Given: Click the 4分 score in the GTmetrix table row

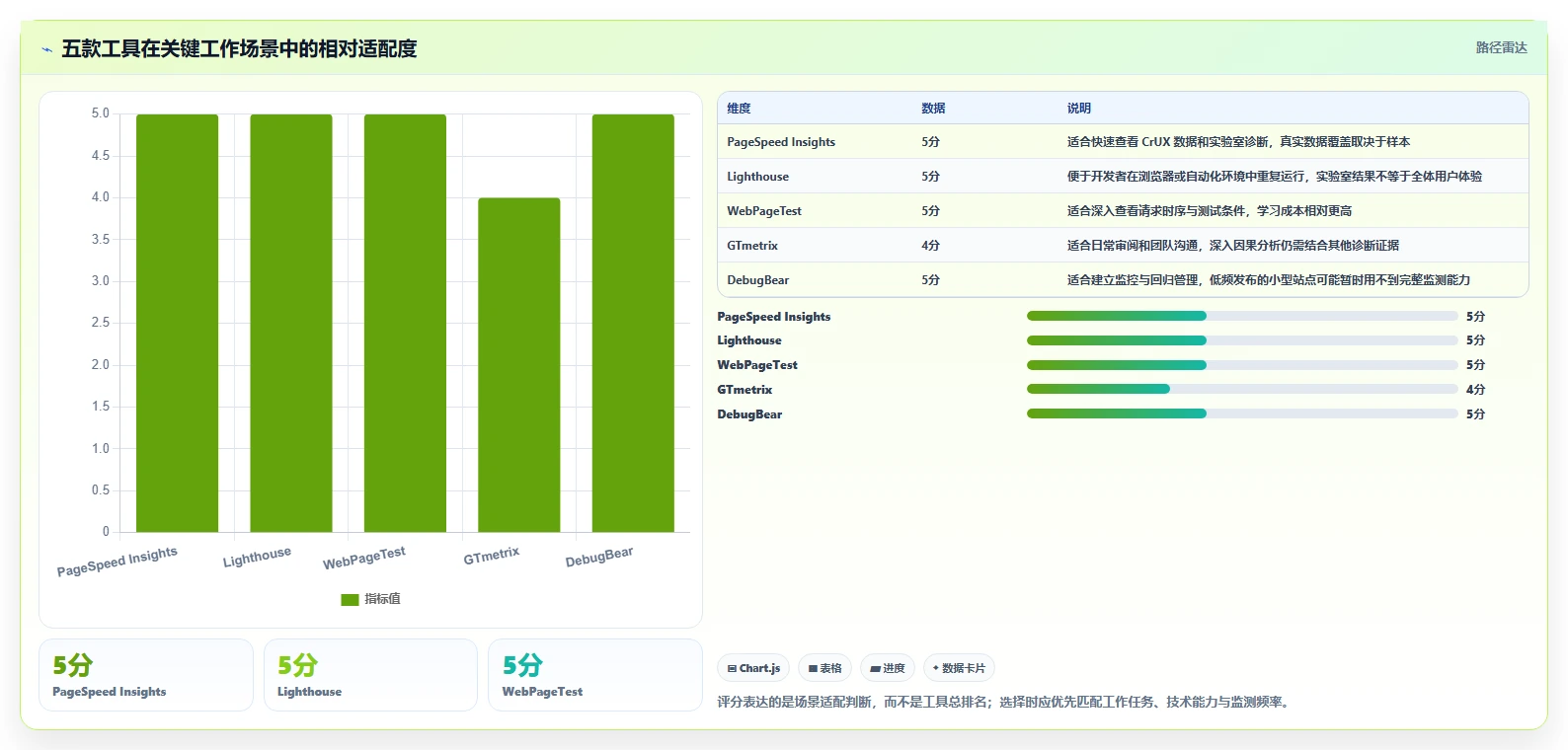Looking at the screenshot, I should (x=930, y=246).
